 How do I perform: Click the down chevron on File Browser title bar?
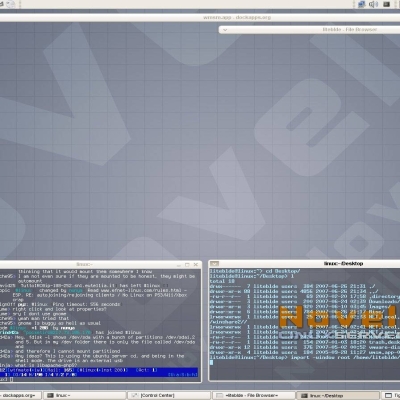[225, 30]
